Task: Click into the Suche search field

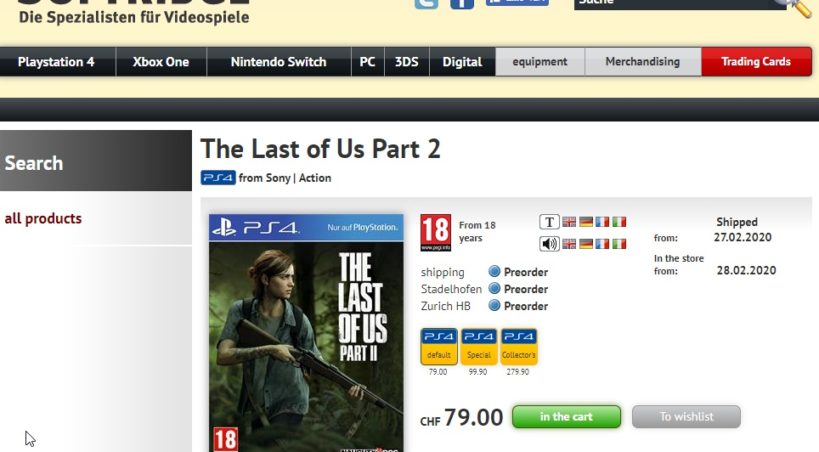Action: click(674, 4)
